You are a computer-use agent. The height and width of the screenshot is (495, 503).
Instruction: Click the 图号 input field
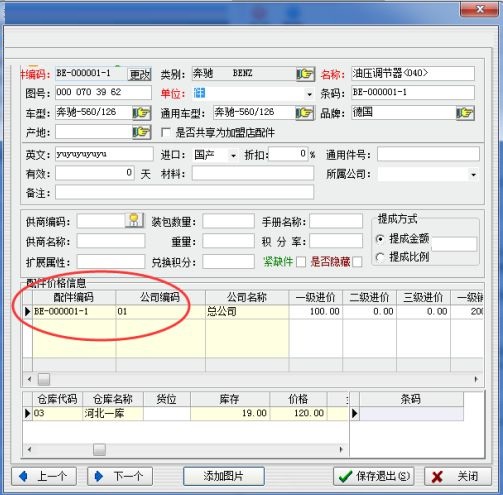103,93
